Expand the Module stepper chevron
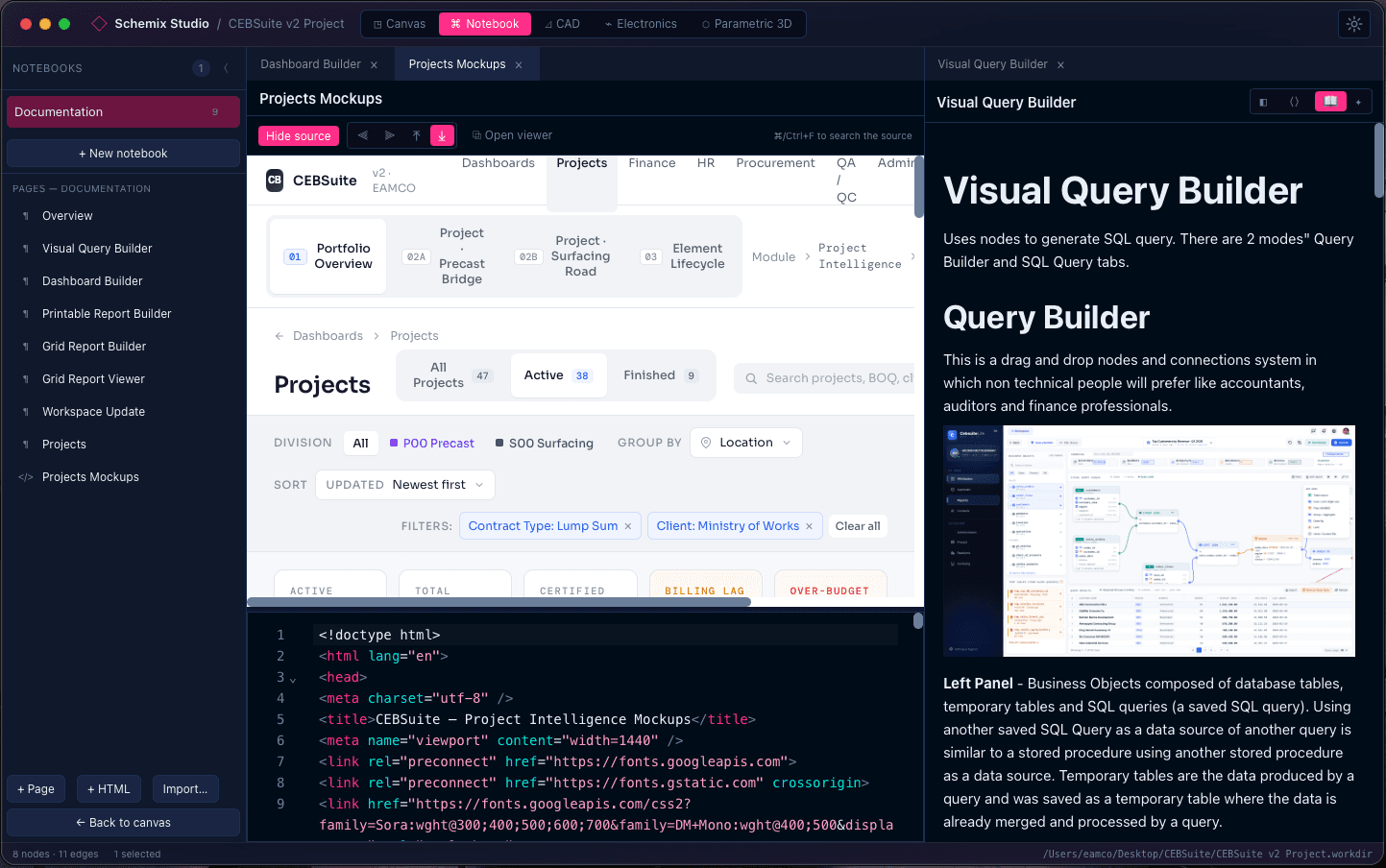Screen dimensions: 1386x868 click(807, 256)
